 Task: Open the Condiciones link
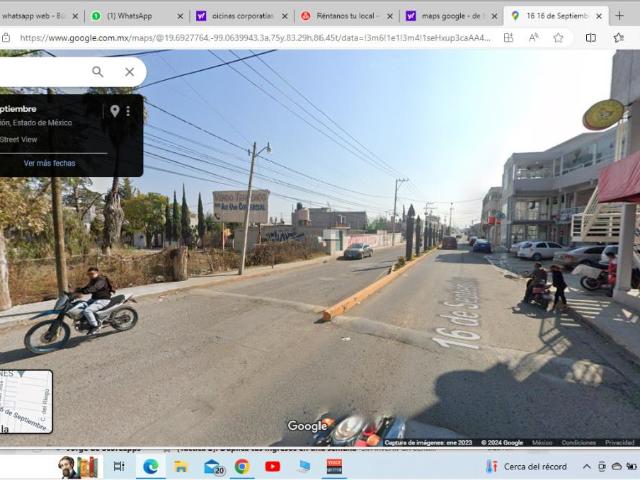point(578,442)
